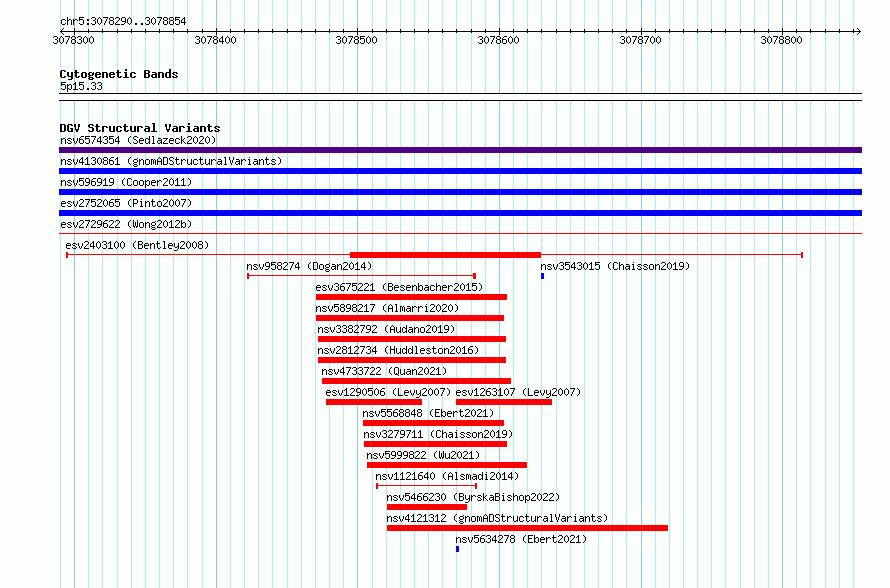Open nsv3279711 (Chaisson2019) variant

pos(438,434)
